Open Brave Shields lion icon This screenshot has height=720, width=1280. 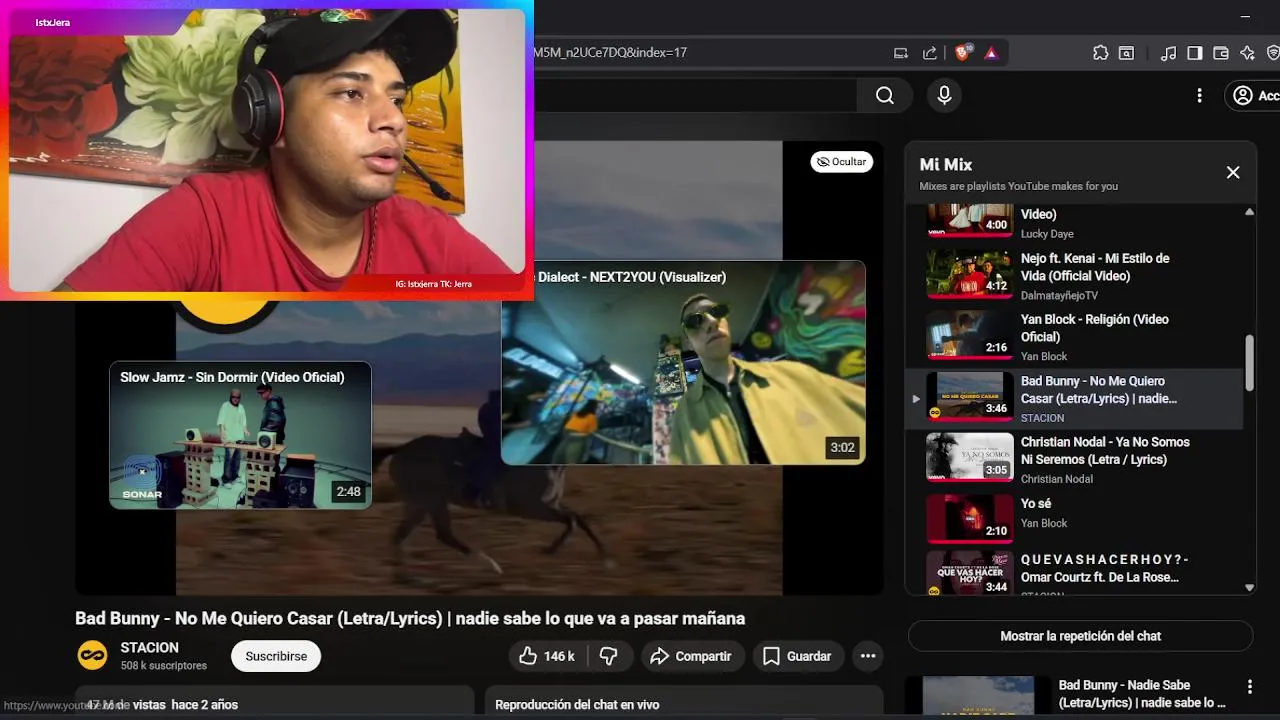point(963,53)
